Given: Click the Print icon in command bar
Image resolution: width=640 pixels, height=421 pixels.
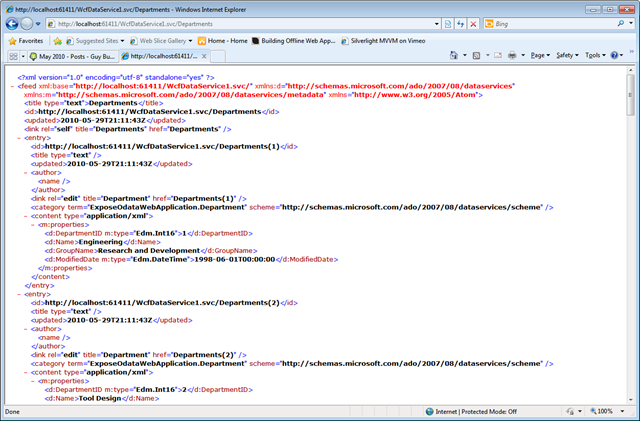Looking at the screenshot, I should pos(512,55).
